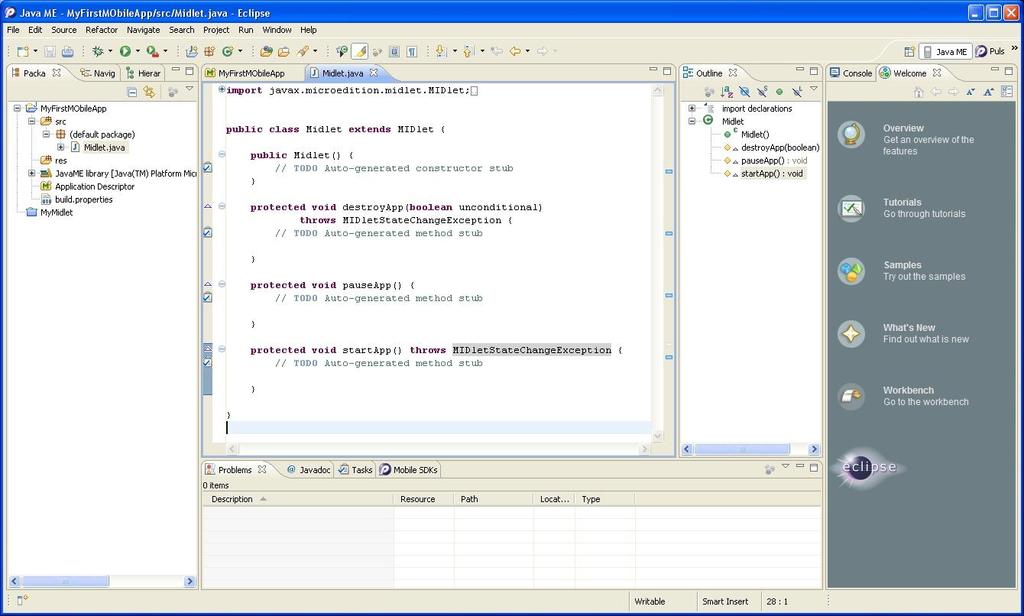Viewport: 1024px width, 616px height.
Task: Go to the Workbench link
Action: 908,391
